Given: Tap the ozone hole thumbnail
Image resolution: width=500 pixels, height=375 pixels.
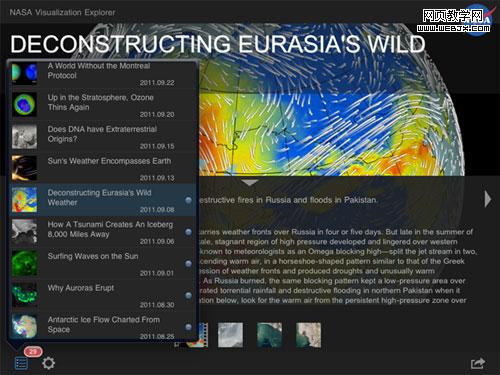Looking at the screenshot, I should 24,105.
